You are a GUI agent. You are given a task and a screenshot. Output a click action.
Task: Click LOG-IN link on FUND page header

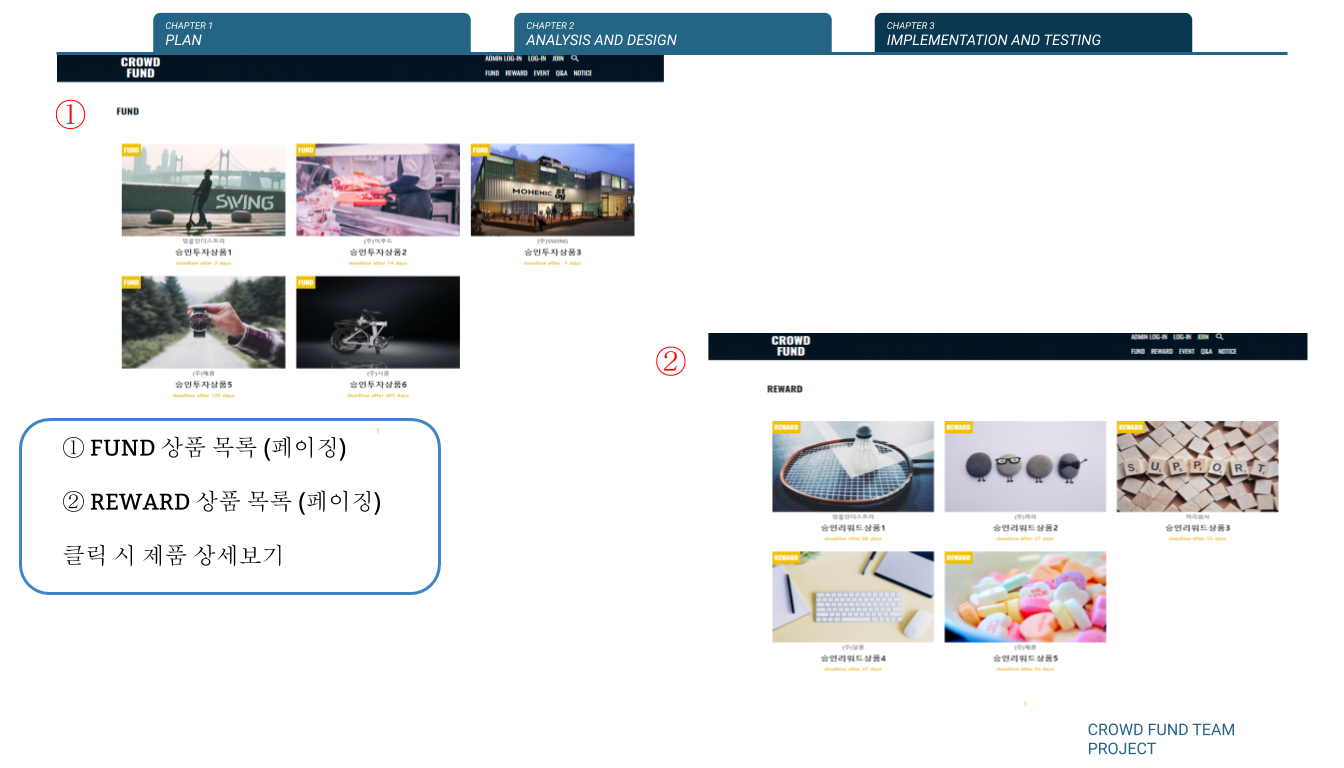click(537, 59)
